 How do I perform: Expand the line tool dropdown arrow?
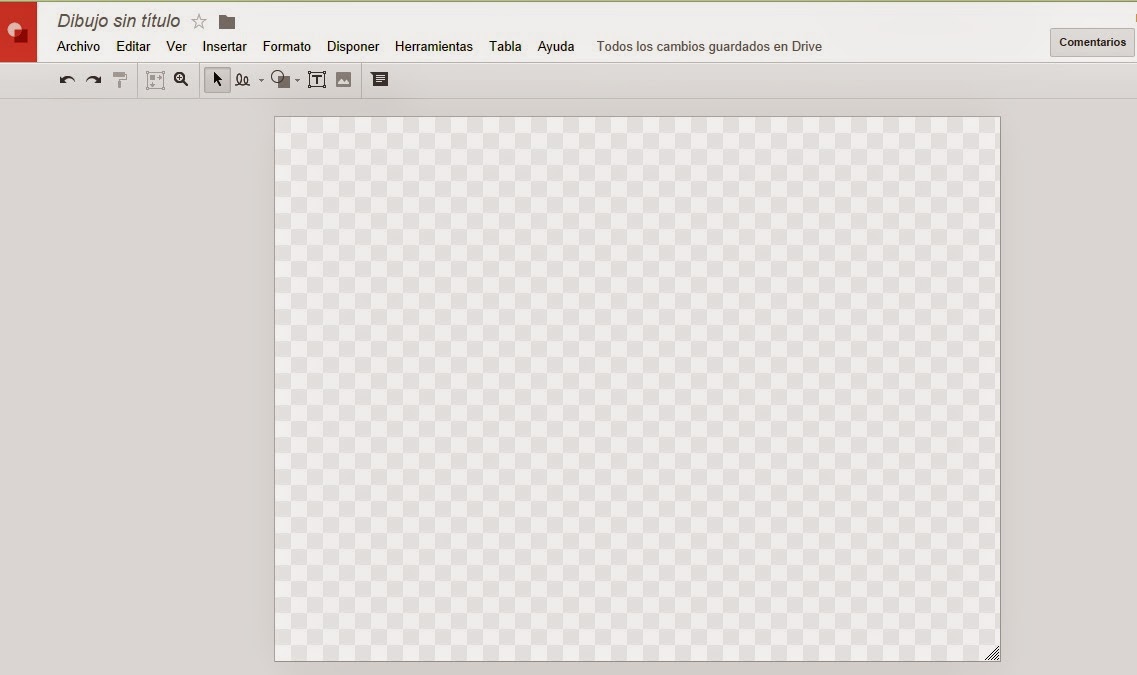pos(261,80)
